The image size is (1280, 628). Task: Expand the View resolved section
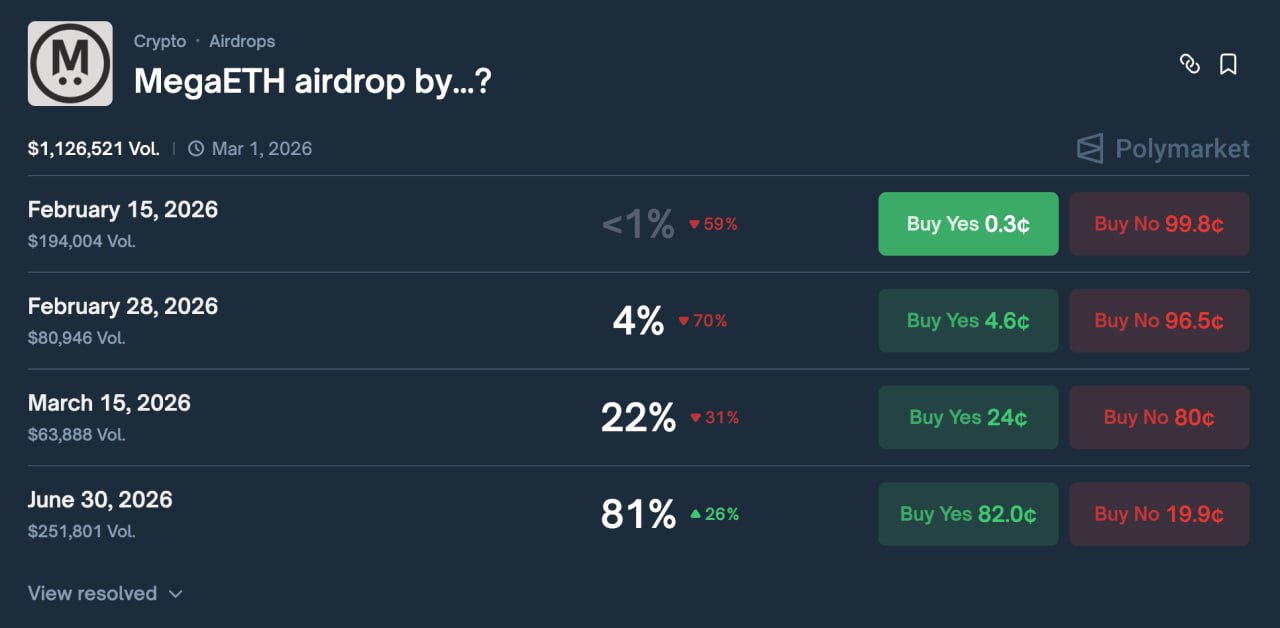[92, 593]
